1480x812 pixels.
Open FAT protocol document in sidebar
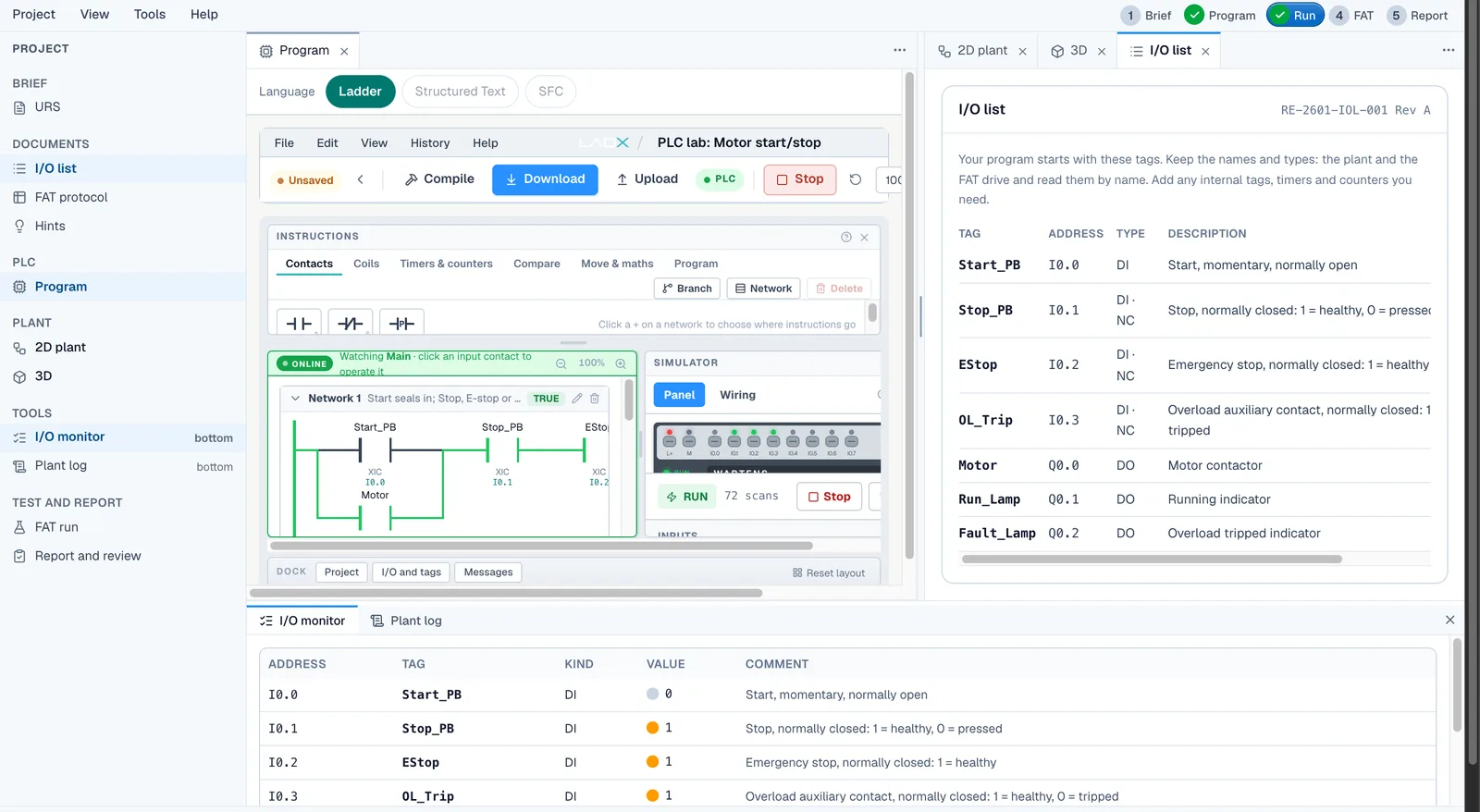[x=71, y=197]
